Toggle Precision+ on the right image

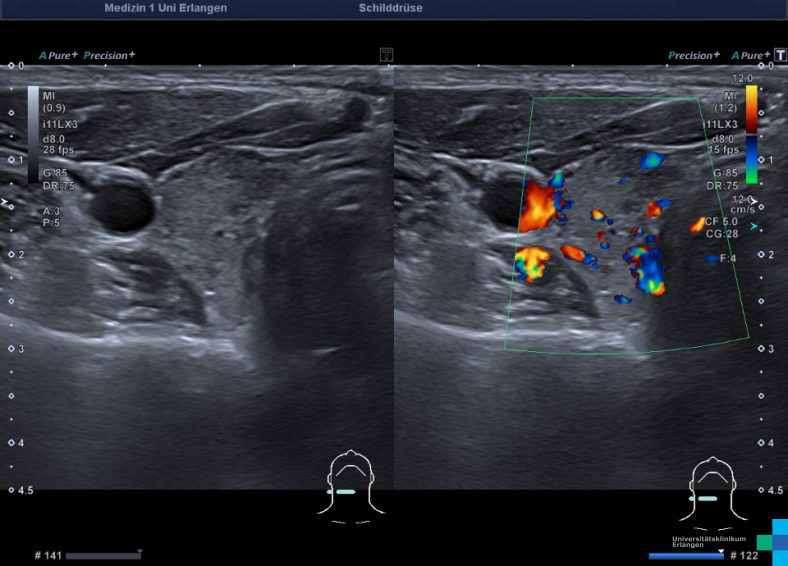click(x=695, y=56)
